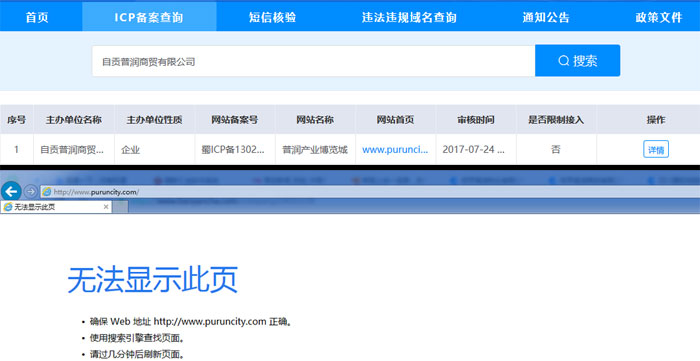700x361 pixels.
Task: Click the 否 cell under 是否限制接入
Action: 556,149
